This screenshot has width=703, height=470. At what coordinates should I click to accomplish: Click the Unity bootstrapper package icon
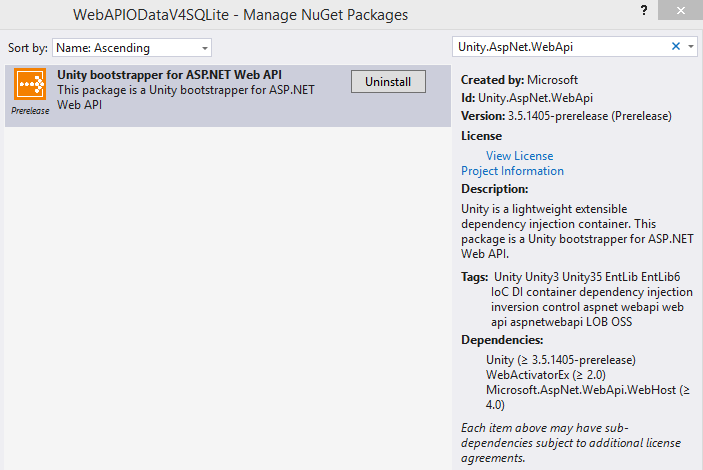tap(30, 87)
